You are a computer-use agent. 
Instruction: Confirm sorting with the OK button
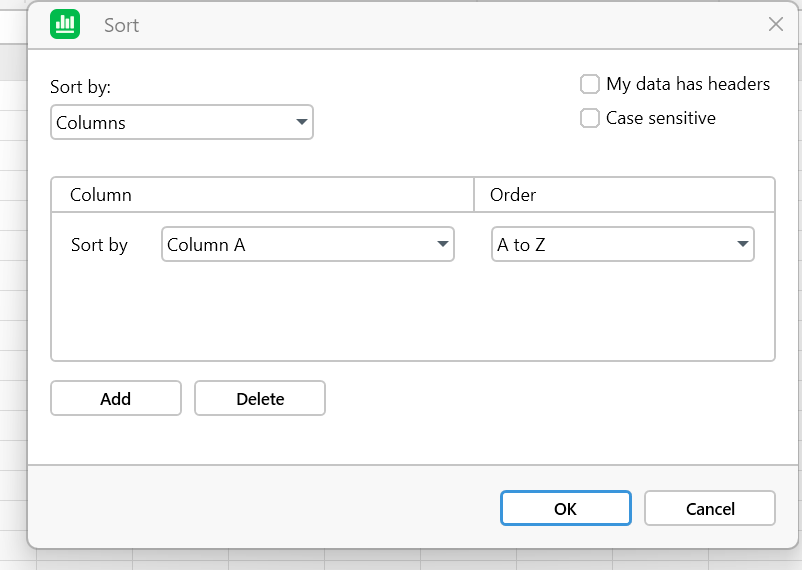click(565, 508)
